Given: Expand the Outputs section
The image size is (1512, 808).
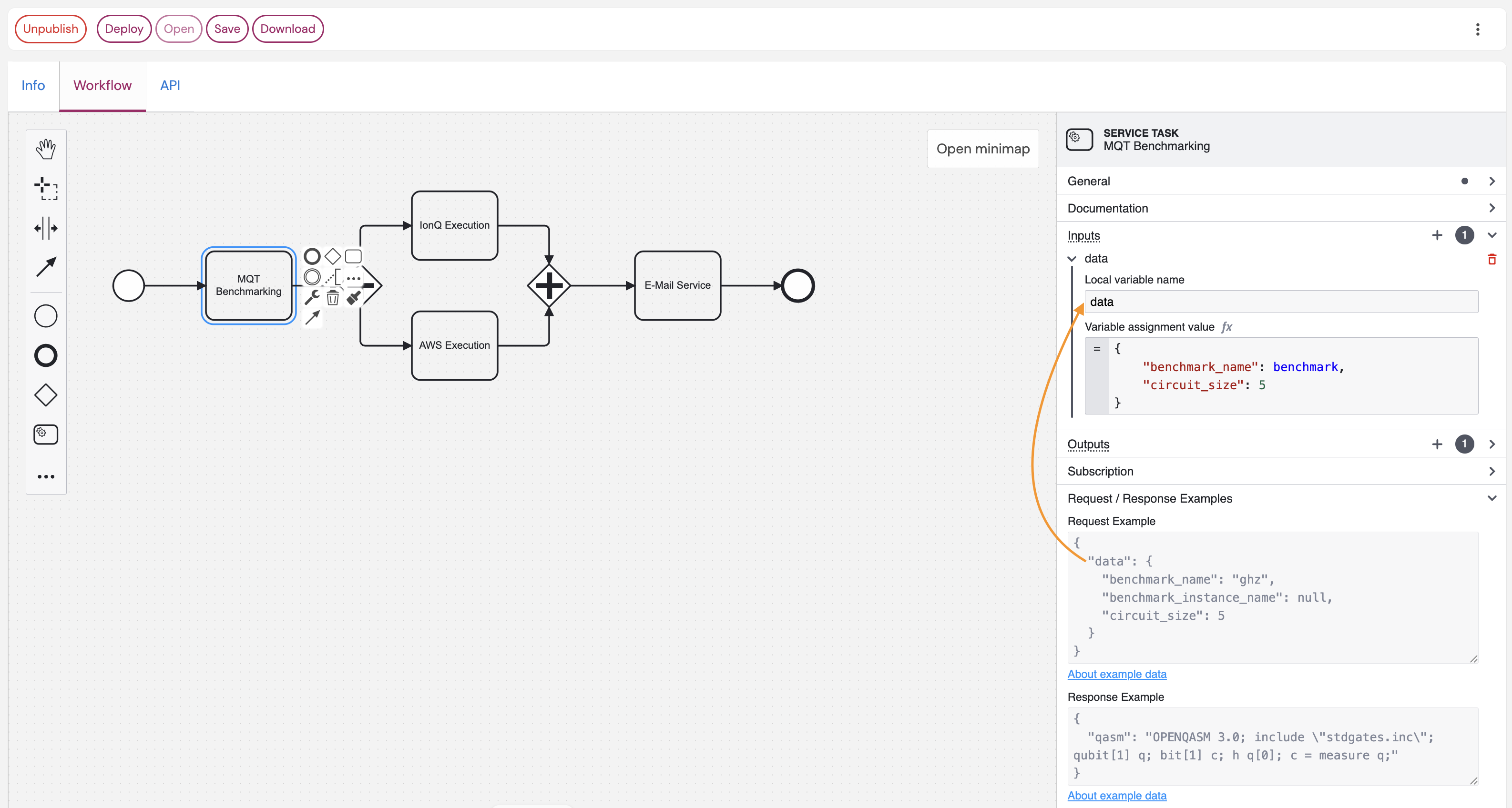Looking at the screenshot, I should coord(1492,444).
